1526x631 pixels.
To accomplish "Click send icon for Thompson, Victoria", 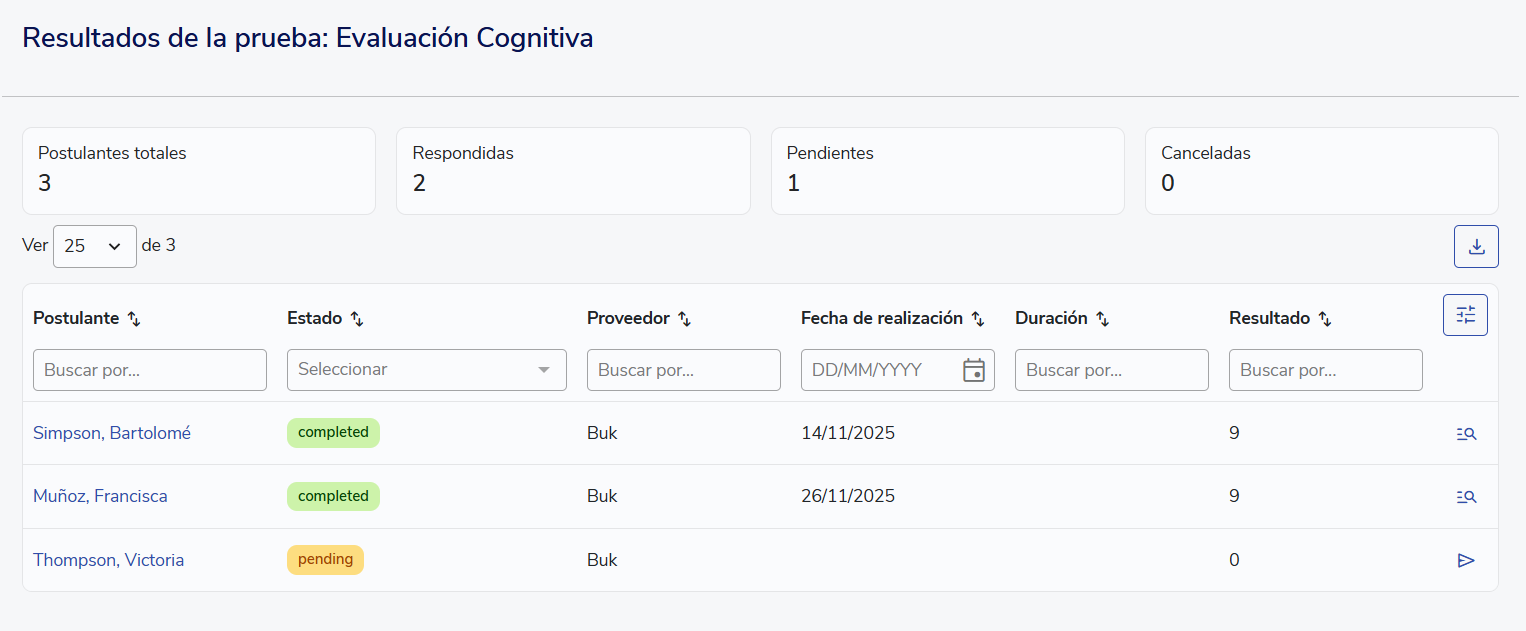I will pyautogui.click(x=1466, y=561).
